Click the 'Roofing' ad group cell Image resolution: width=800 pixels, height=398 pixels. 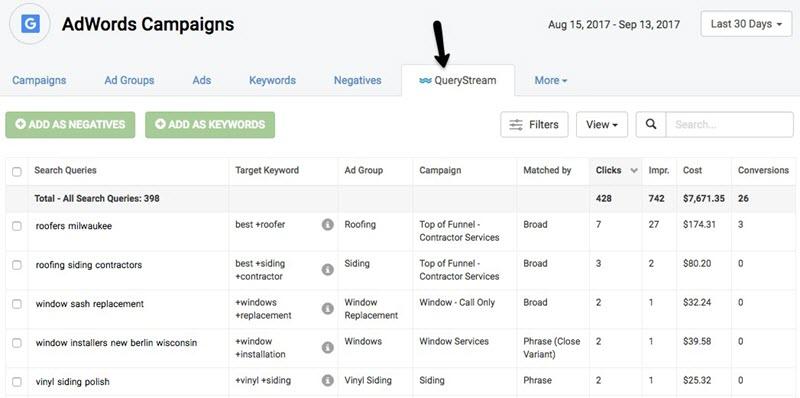pyautogui.click(x=360, y=225)
